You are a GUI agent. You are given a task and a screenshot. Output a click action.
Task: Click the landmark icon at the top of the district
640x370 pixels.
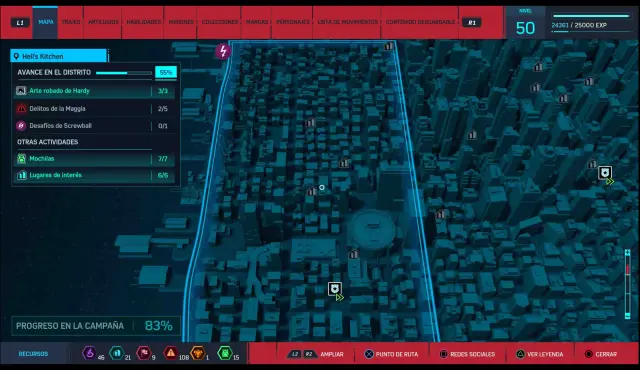(x=389, y=46)
